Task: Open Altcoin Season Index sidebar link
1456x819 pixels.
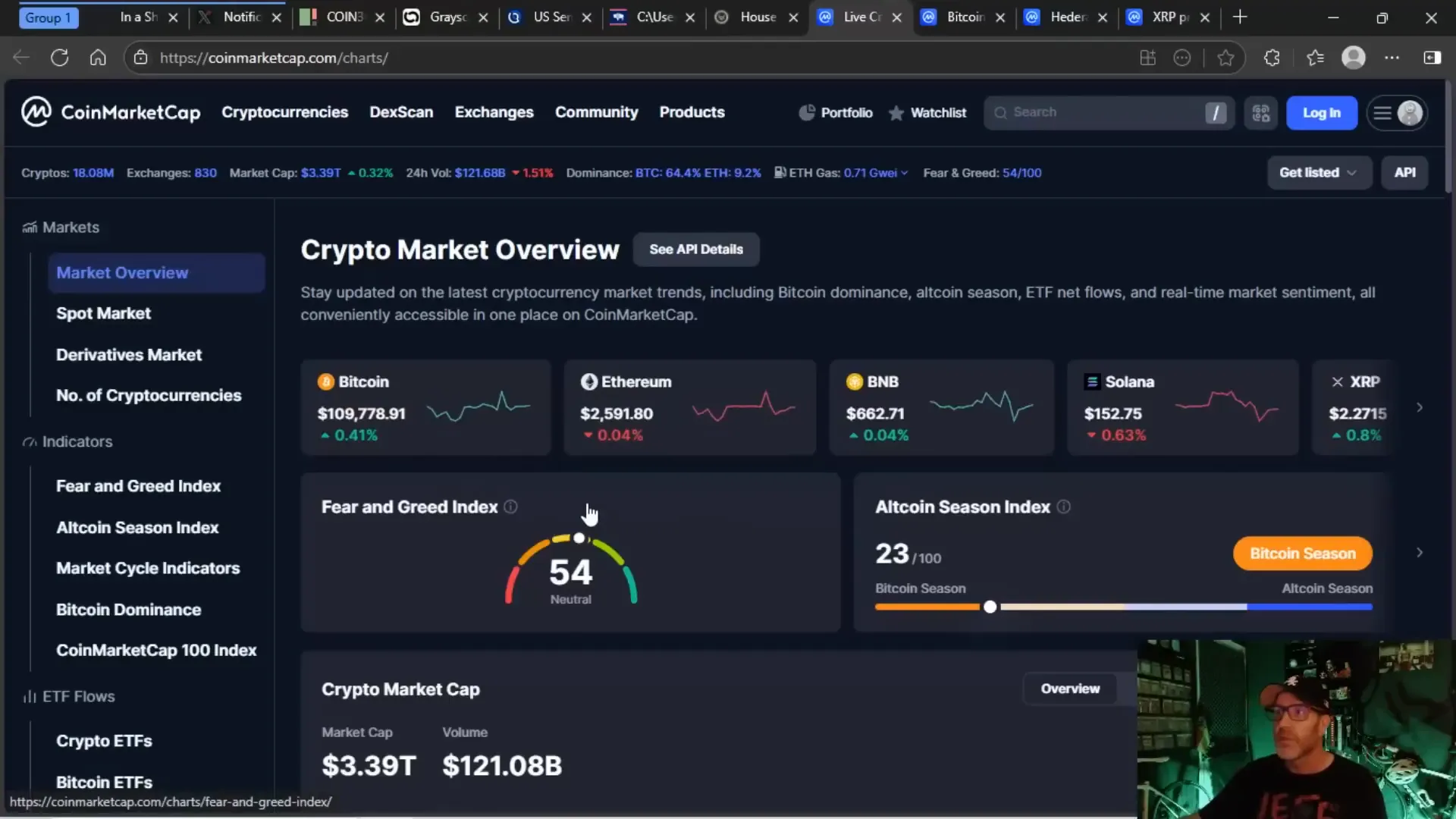Action: click(x=137, y=527)
